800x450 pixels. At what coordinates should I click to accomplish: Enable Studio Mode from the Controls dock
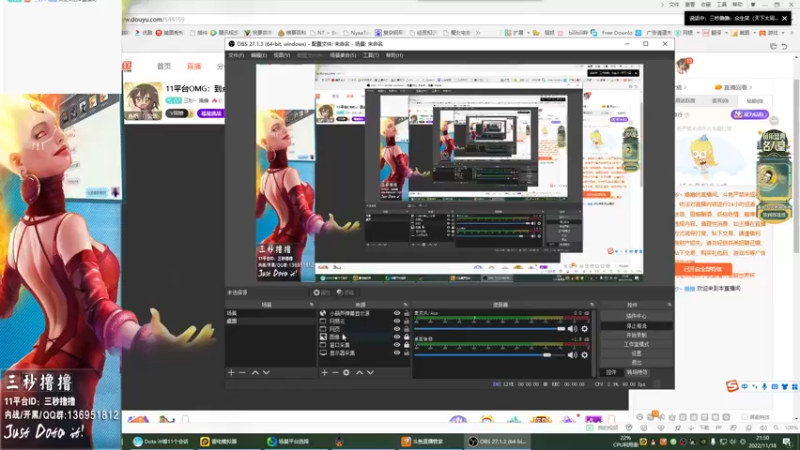(x=636, y=344)
